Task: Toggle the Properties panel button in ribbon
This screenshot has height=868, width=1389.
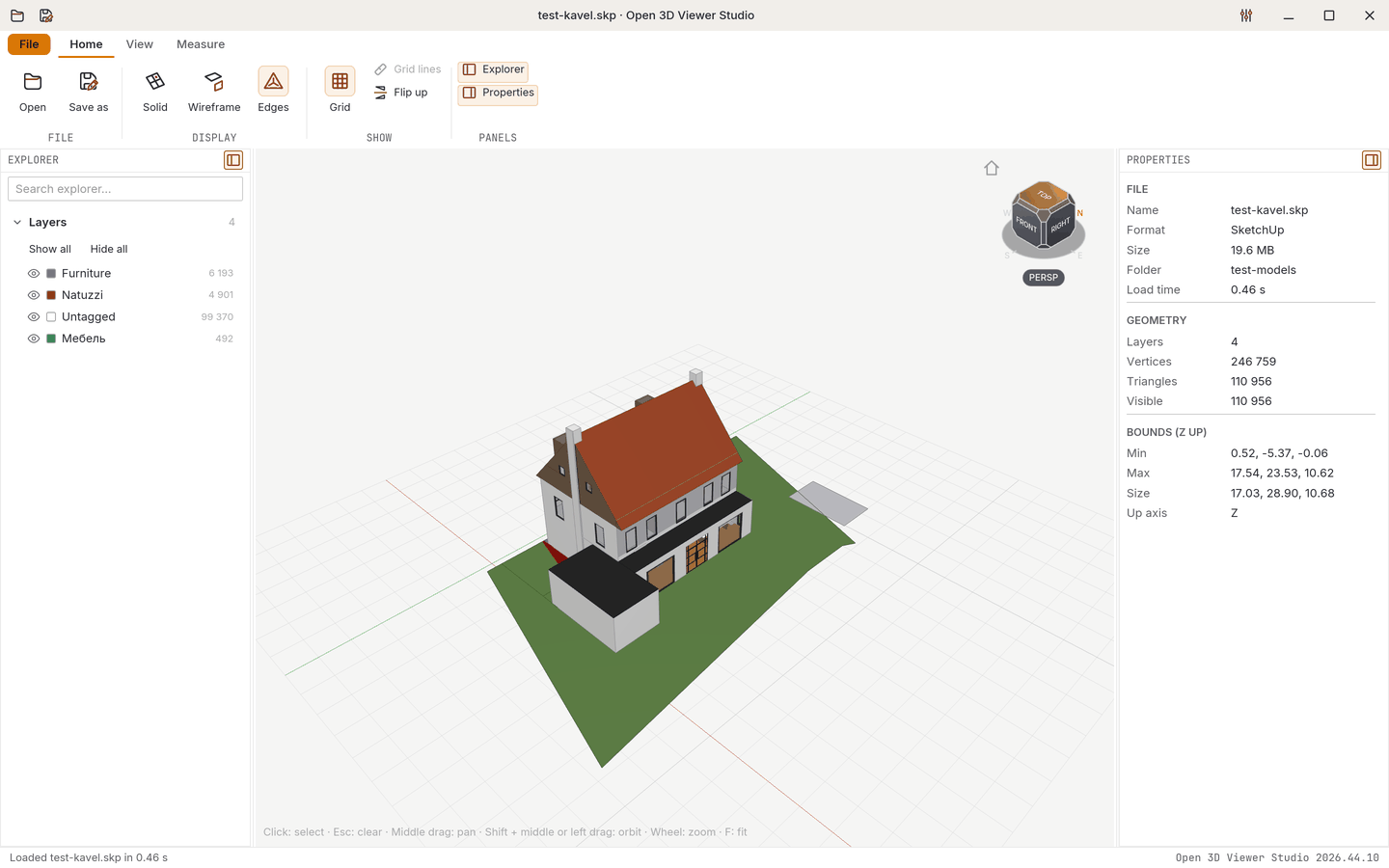Action: pyautogui.click(x=498, y=93)
